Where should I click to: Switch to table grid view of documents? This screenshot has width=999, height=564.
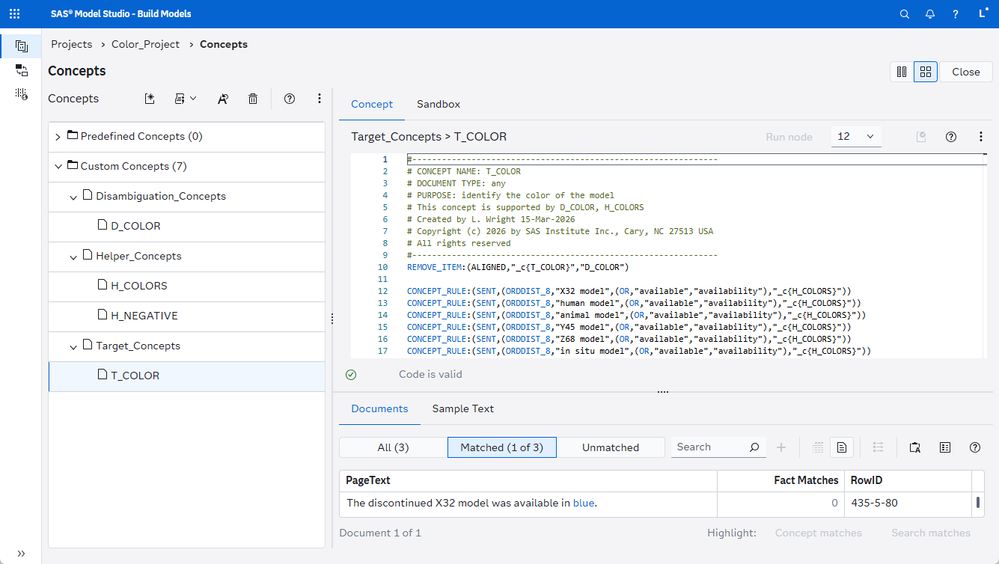[x=818, y=447]
